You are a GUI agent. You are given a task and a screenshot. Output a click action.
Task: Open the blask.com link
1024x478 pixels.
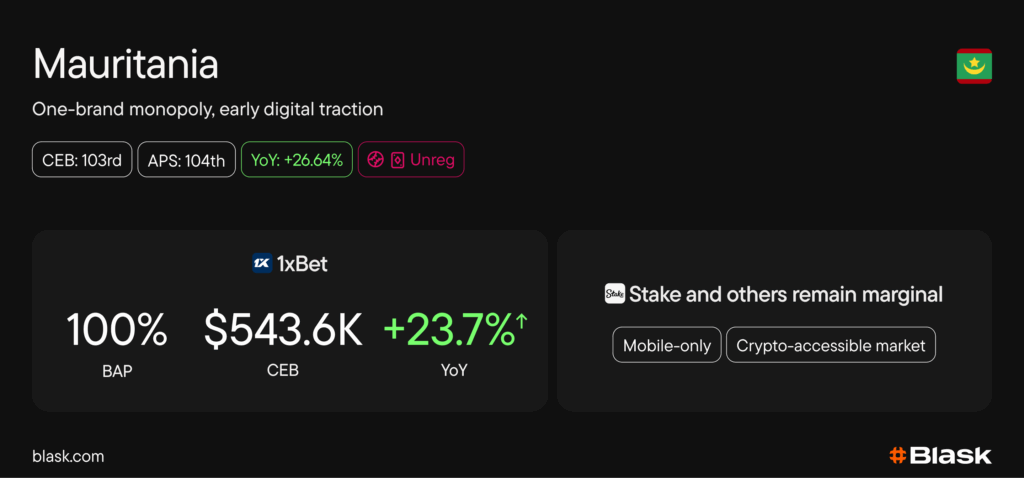pos(68,456)
